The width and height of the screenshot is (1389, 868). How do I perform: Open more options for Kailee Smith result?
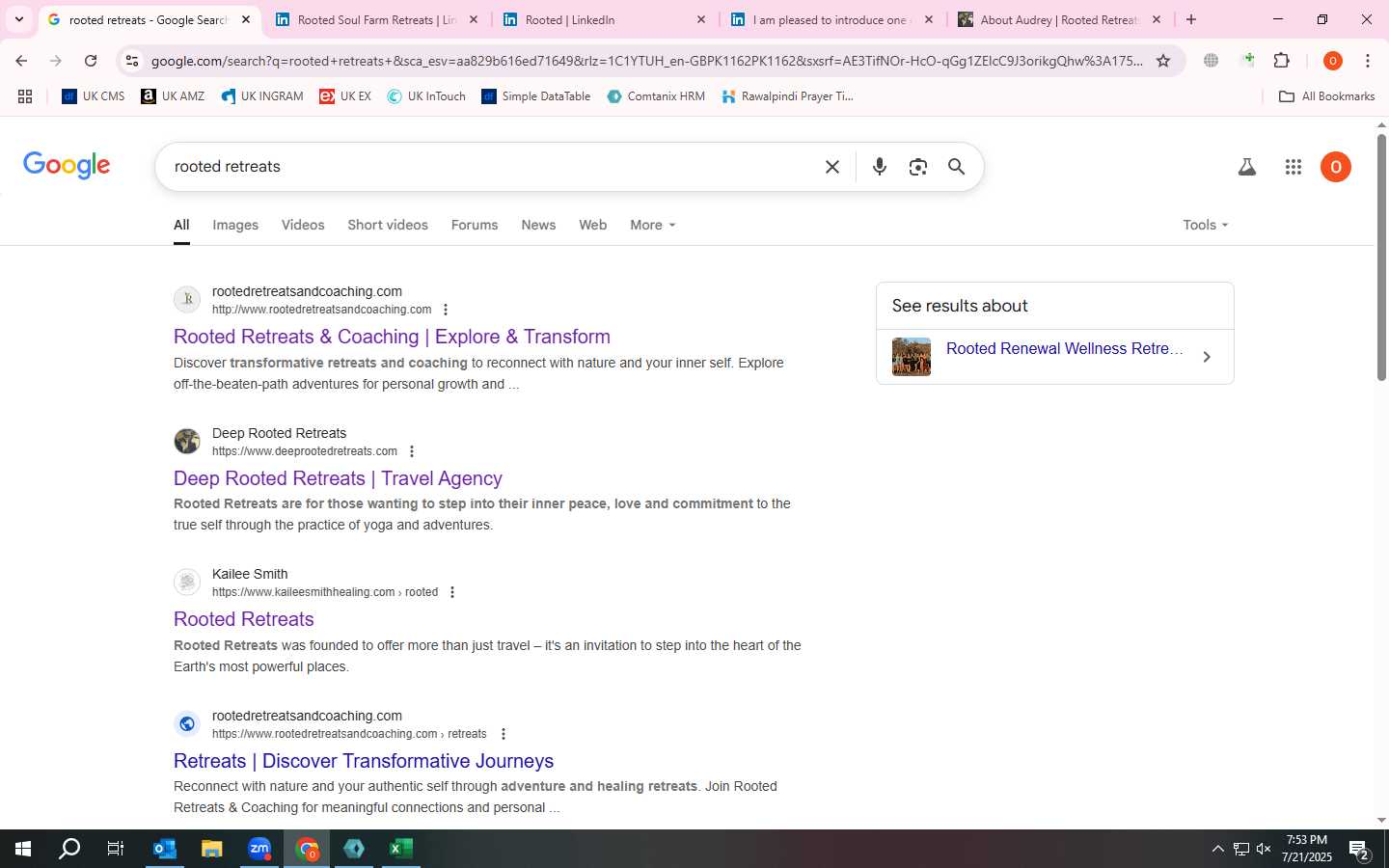452,592
